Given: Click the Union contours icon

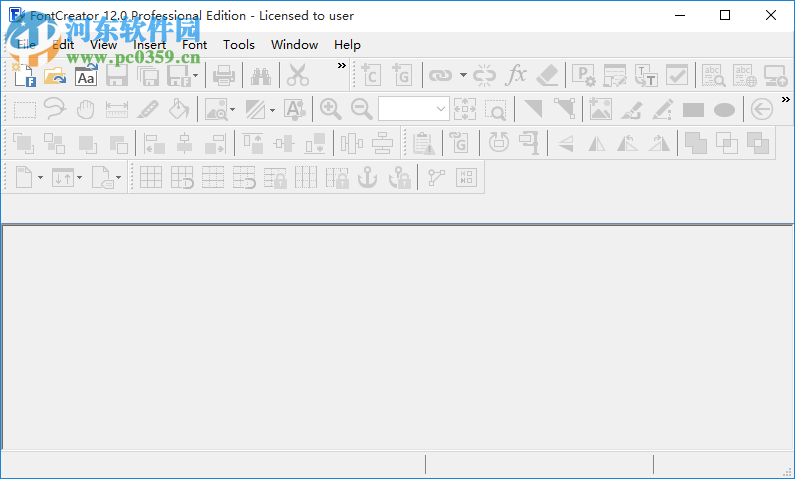Looking at the screenshot, I should 696,143.
